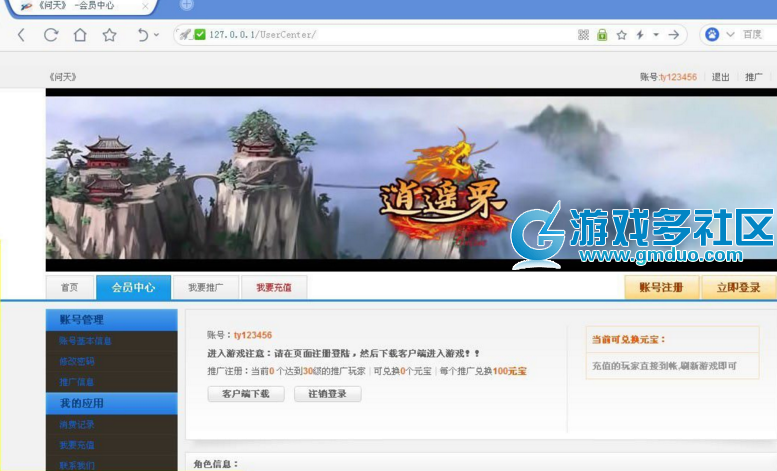Click the 推广 link in top bar

click(x=754, y=77)
